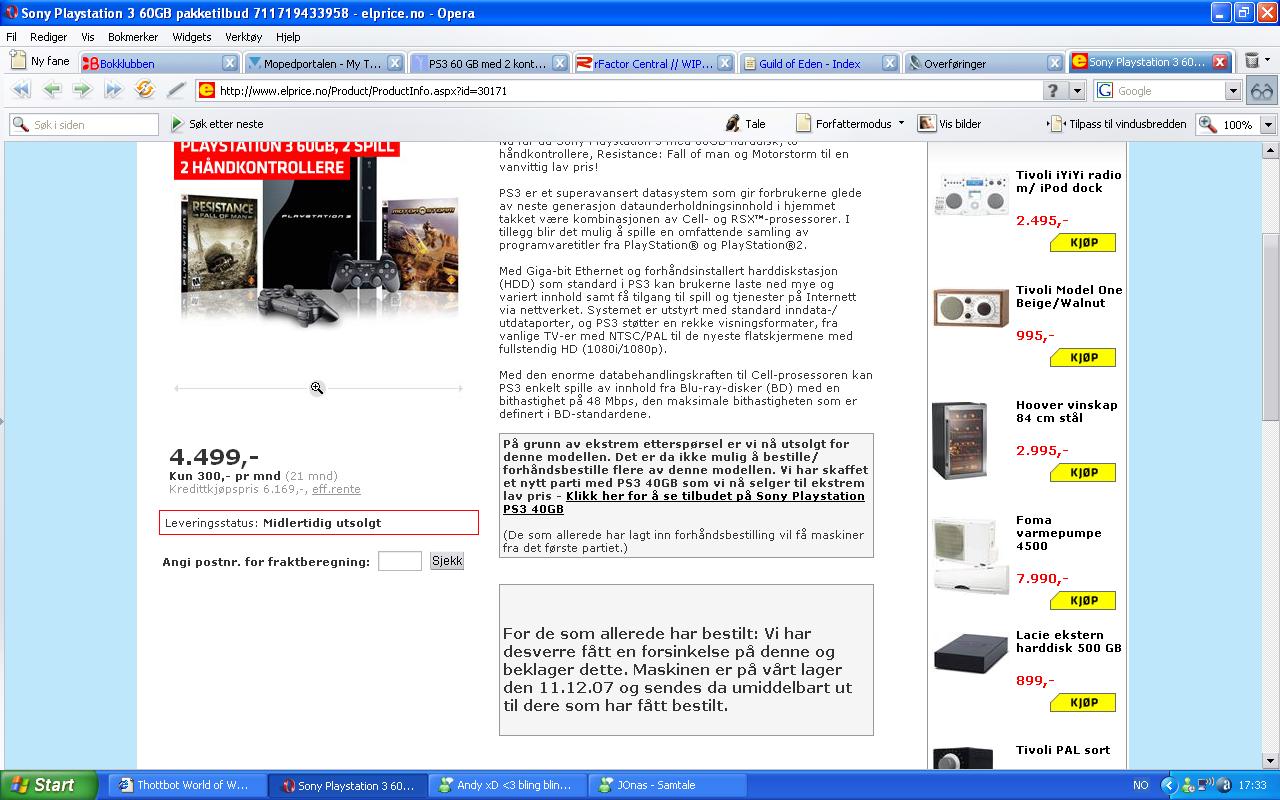Switch to the Overføringer tab
Screen dimensions: 1280x800
[984, 63]
